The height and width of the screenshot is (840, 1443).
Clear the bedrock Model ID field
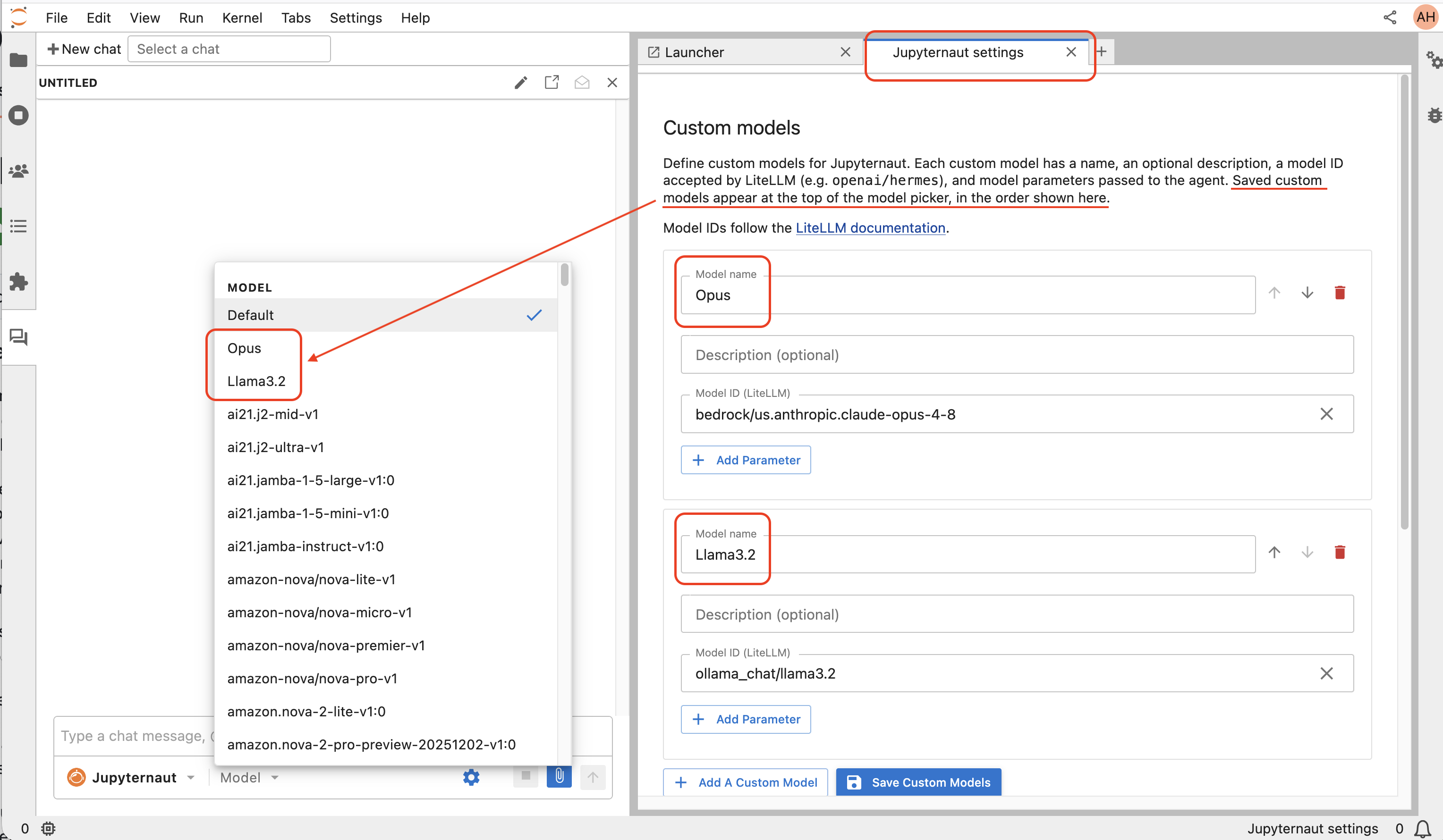click(x=1327, y=414)
